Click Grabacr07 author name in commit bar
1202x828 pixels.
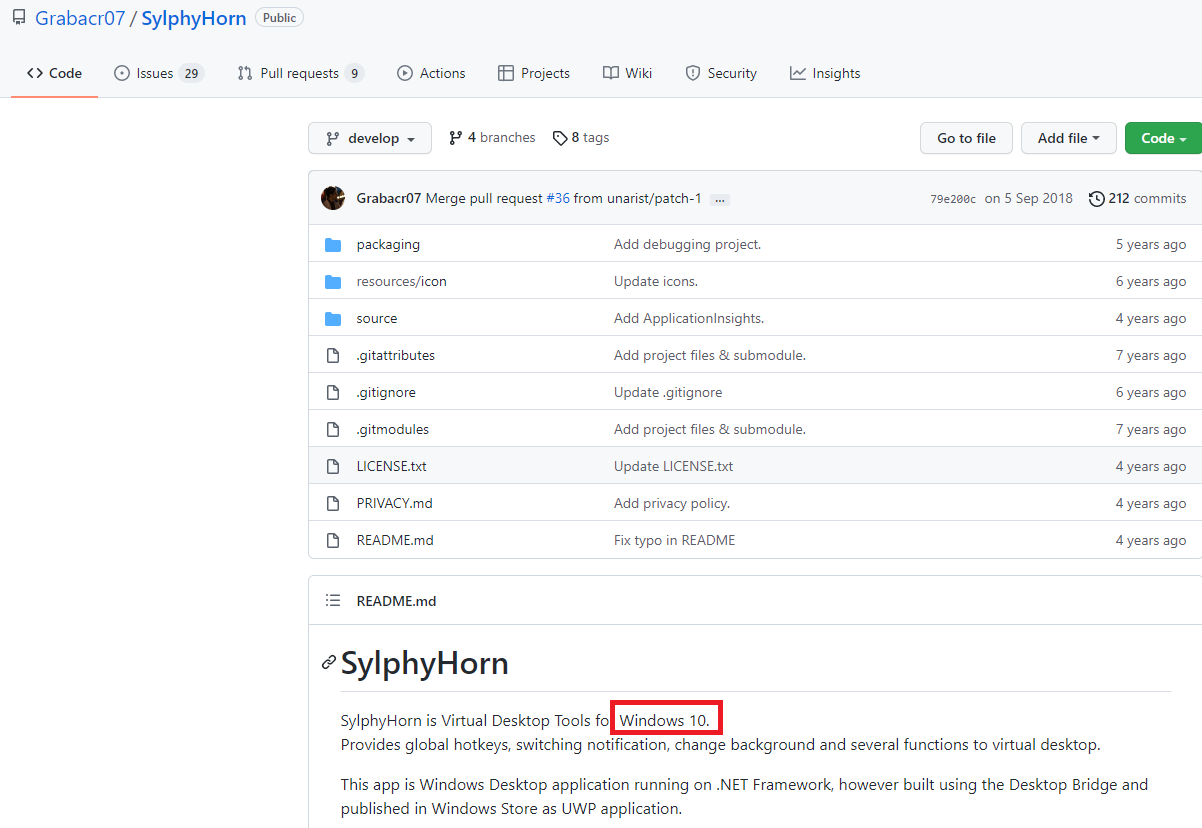coord(389,198)
